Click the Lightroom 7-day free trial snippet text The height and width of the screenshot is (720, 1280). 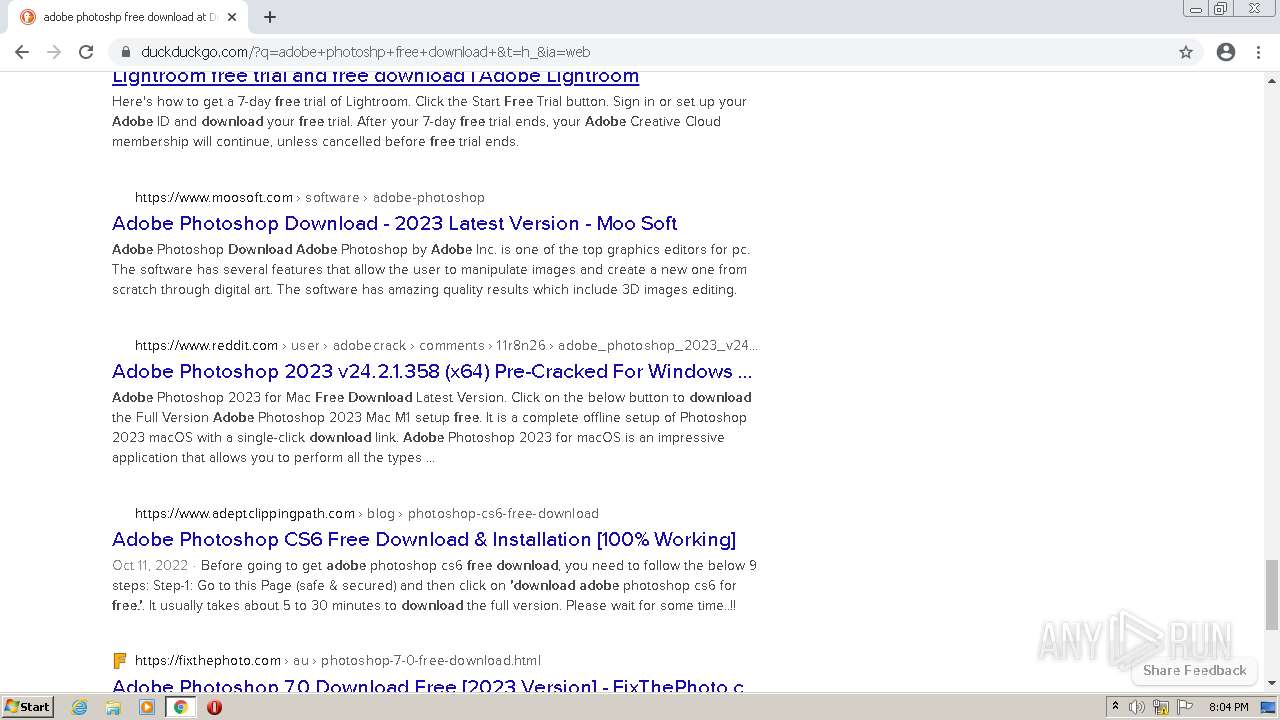pyautogui.click(x=429, y=121)
